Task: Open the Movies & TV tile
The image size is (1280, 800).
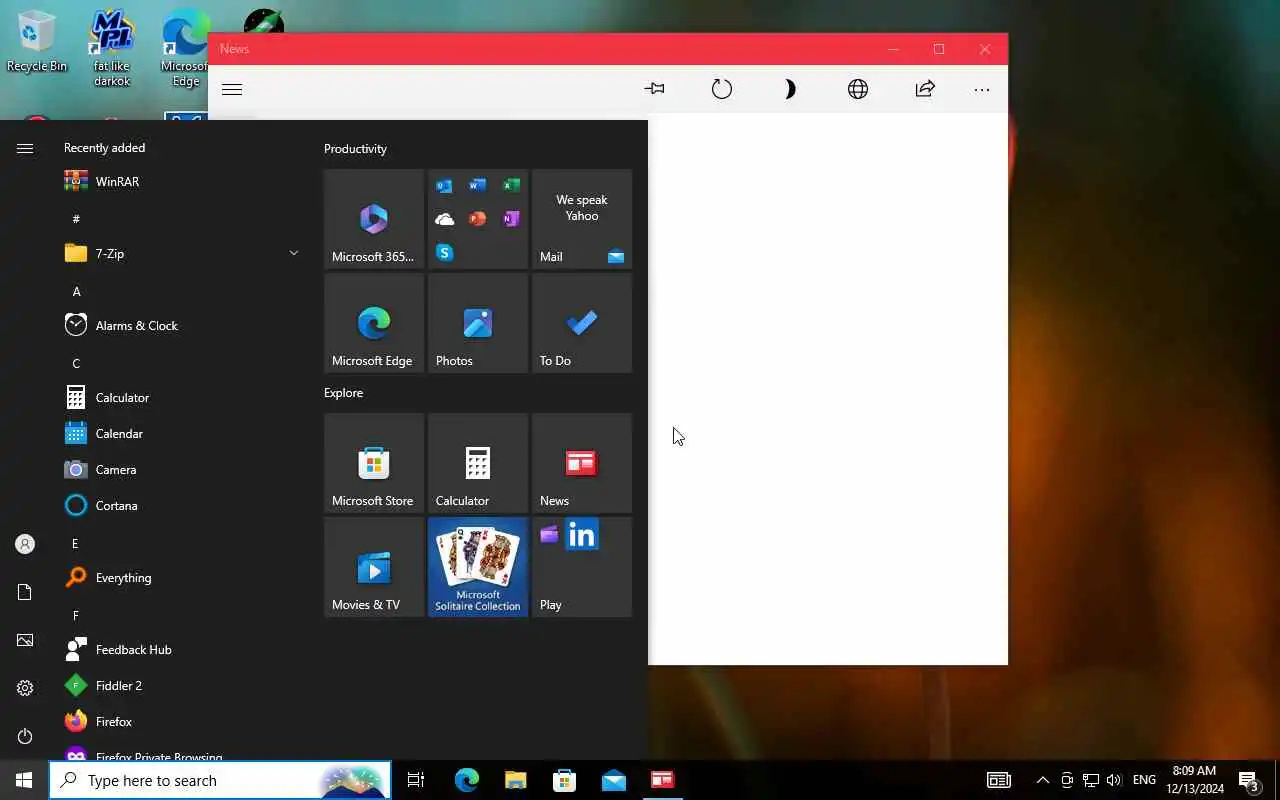Action: (x=374, y=567)
